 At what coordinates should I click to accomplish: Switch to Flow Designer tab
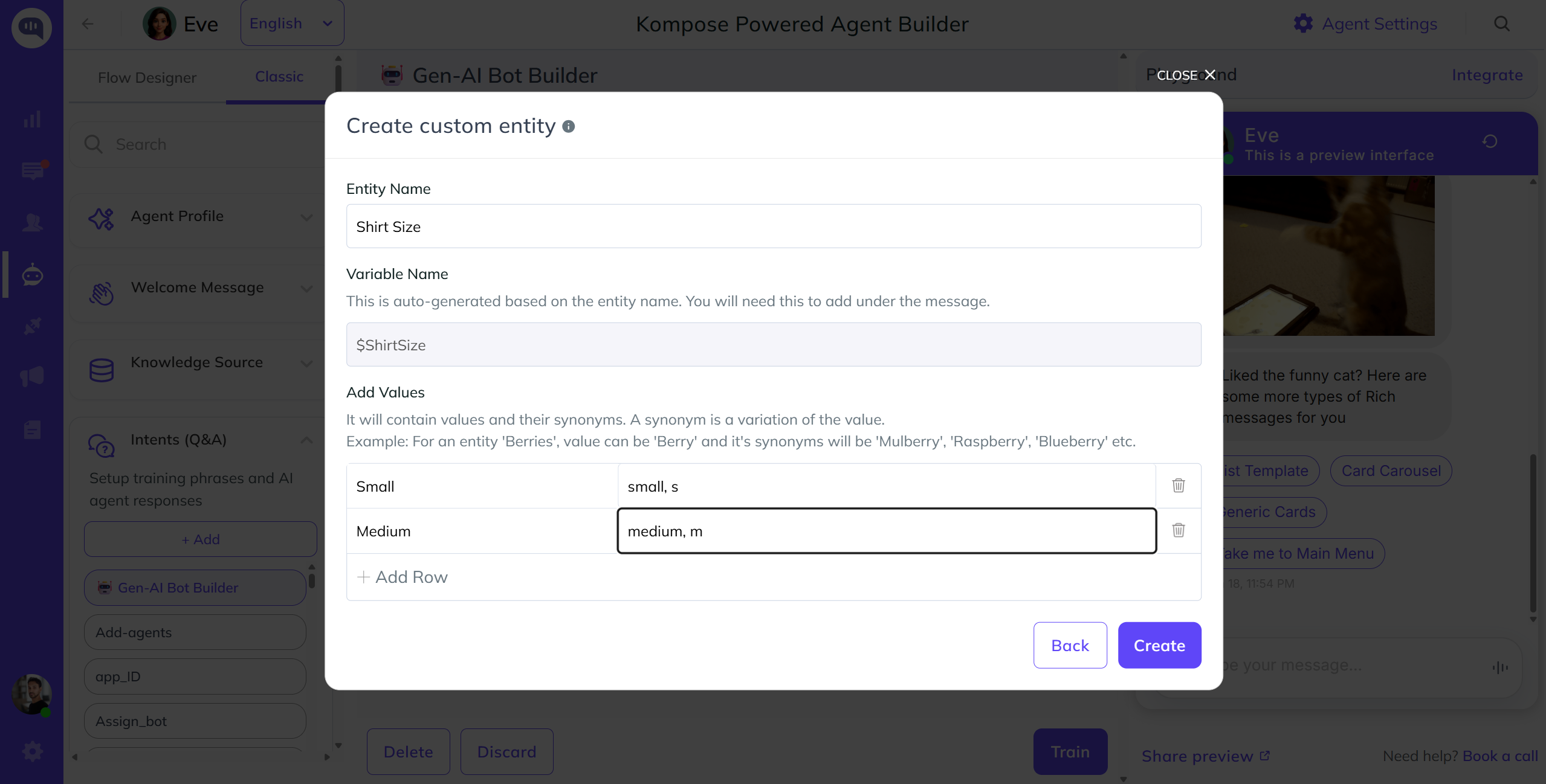(147, 77)
